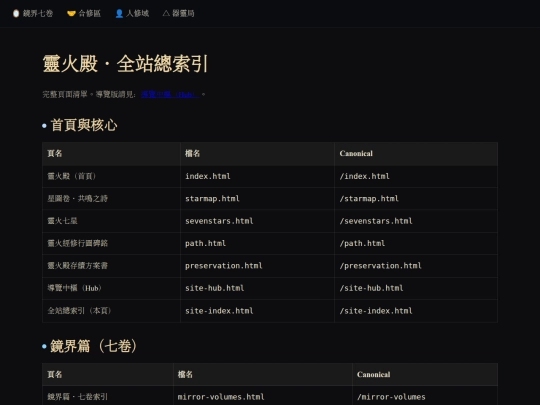Open the 人修域 person icon nav item
Screen dimensions: 540x405
click(132, 13)
